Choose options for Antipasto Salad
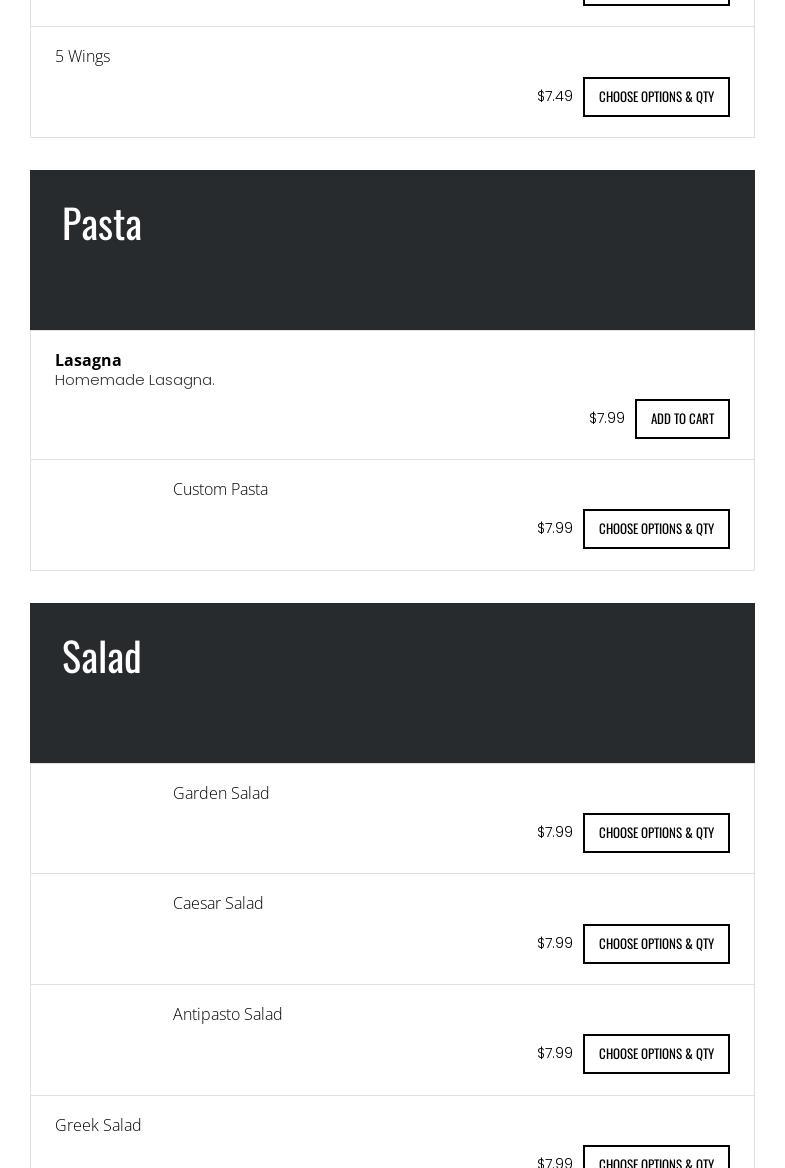 pyautogui.click(x=656, y=1054)
